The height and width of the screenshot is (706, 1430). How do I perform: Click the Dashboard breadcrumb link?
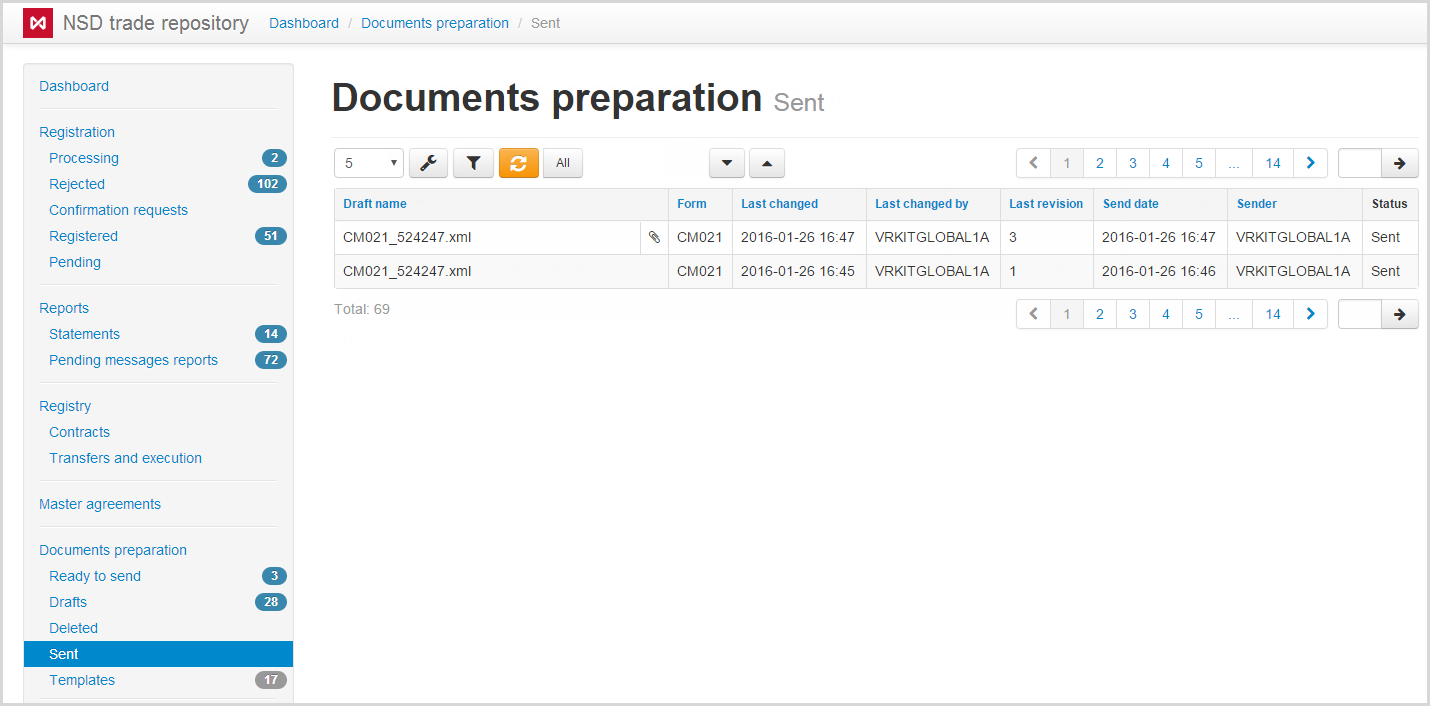click(304, 23)
